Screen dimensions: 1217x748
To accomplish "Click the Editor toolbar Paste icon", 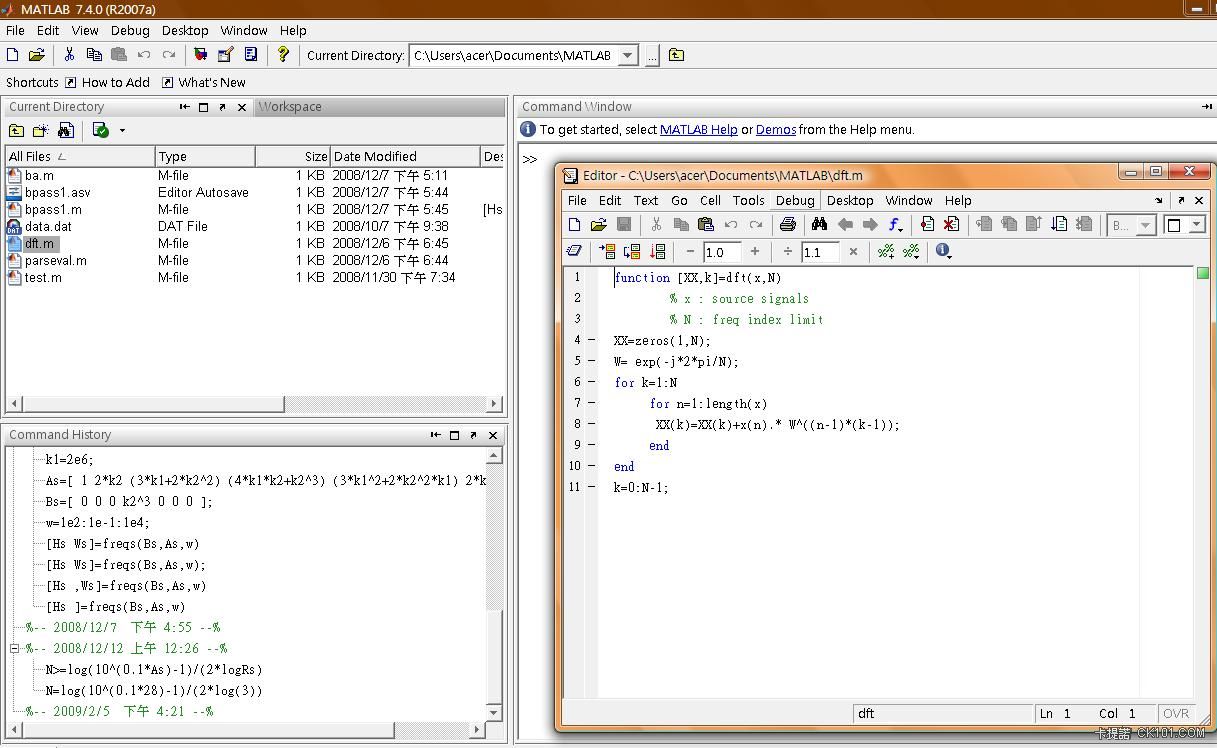I will (706, 225).
